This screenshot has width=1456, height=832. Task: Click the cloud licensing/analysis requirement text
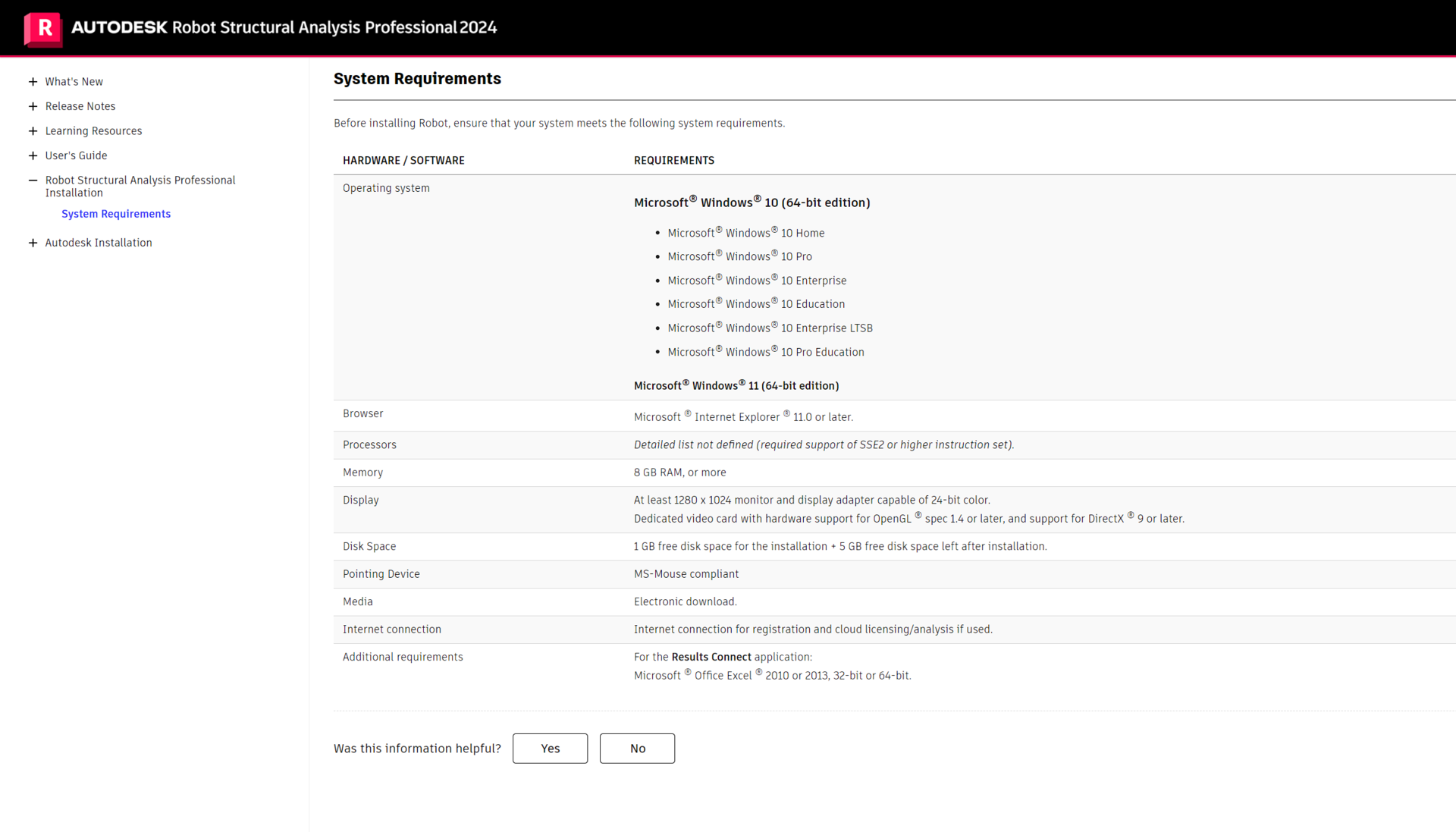pyautogui.click(x=813, y=629)
